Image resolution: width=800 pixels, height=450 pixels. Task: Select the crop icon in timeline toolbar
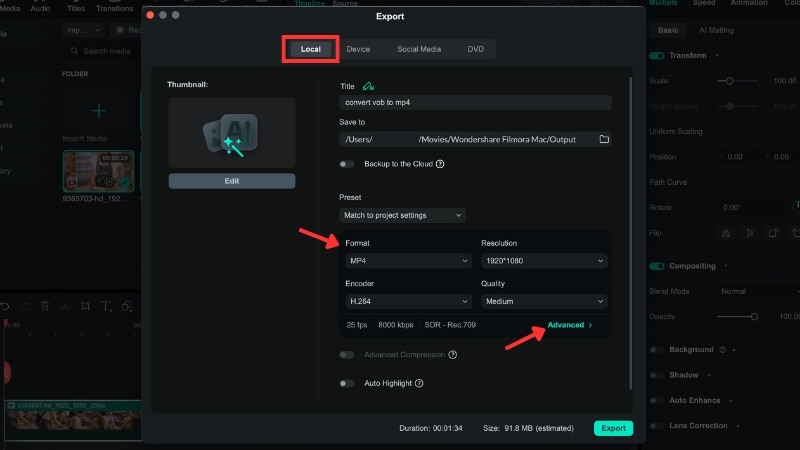pyautogui.click(x=85, y=306)
